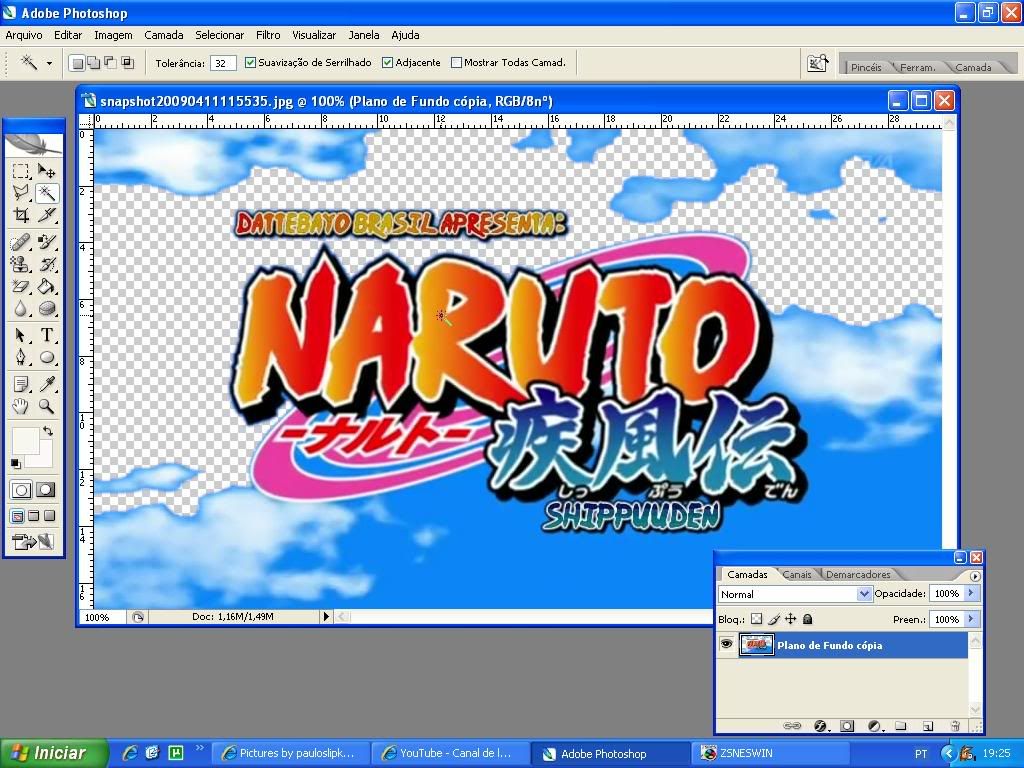This screenshot has height=768, width=1024.
Task: Open the Preen. fill arrow
Action: [970, 619]
